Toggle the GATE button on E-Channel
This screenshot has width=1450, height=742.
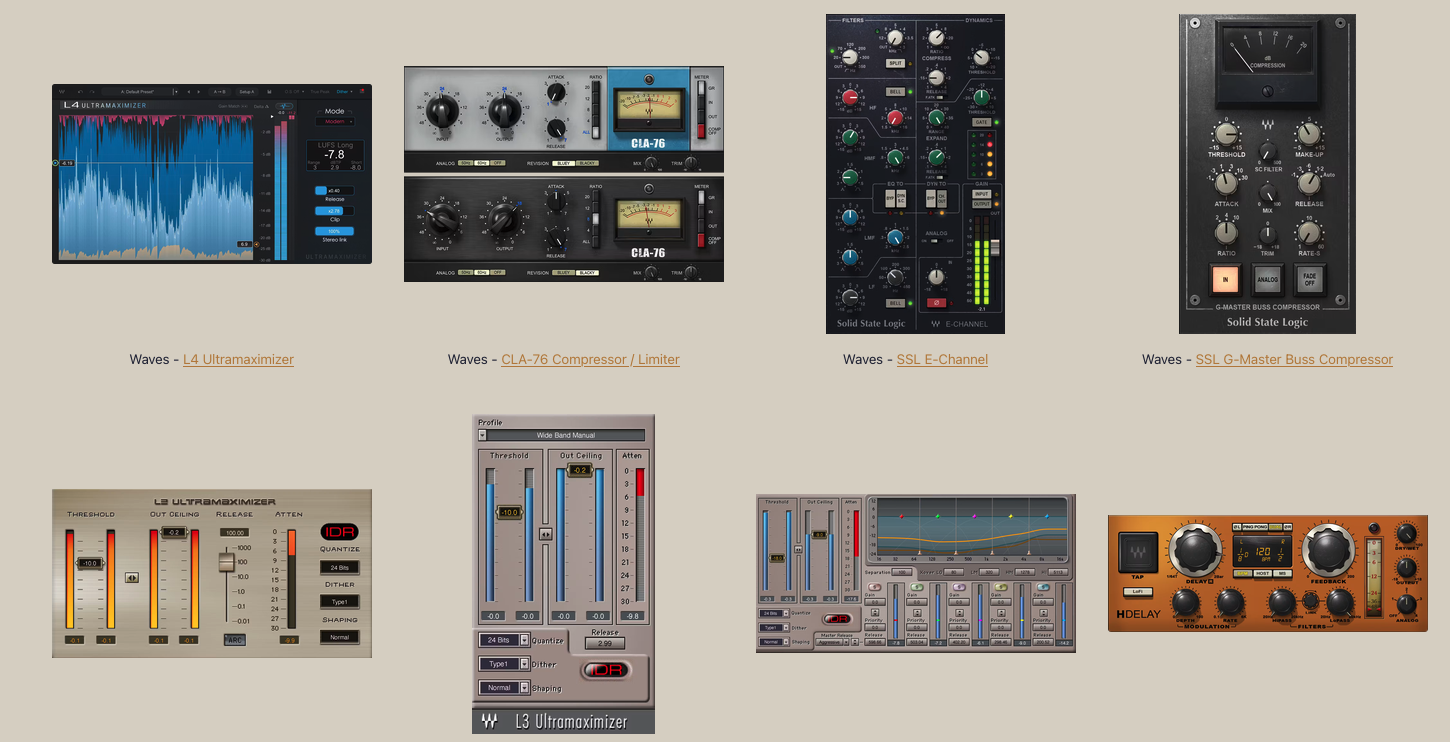(982, 122)
